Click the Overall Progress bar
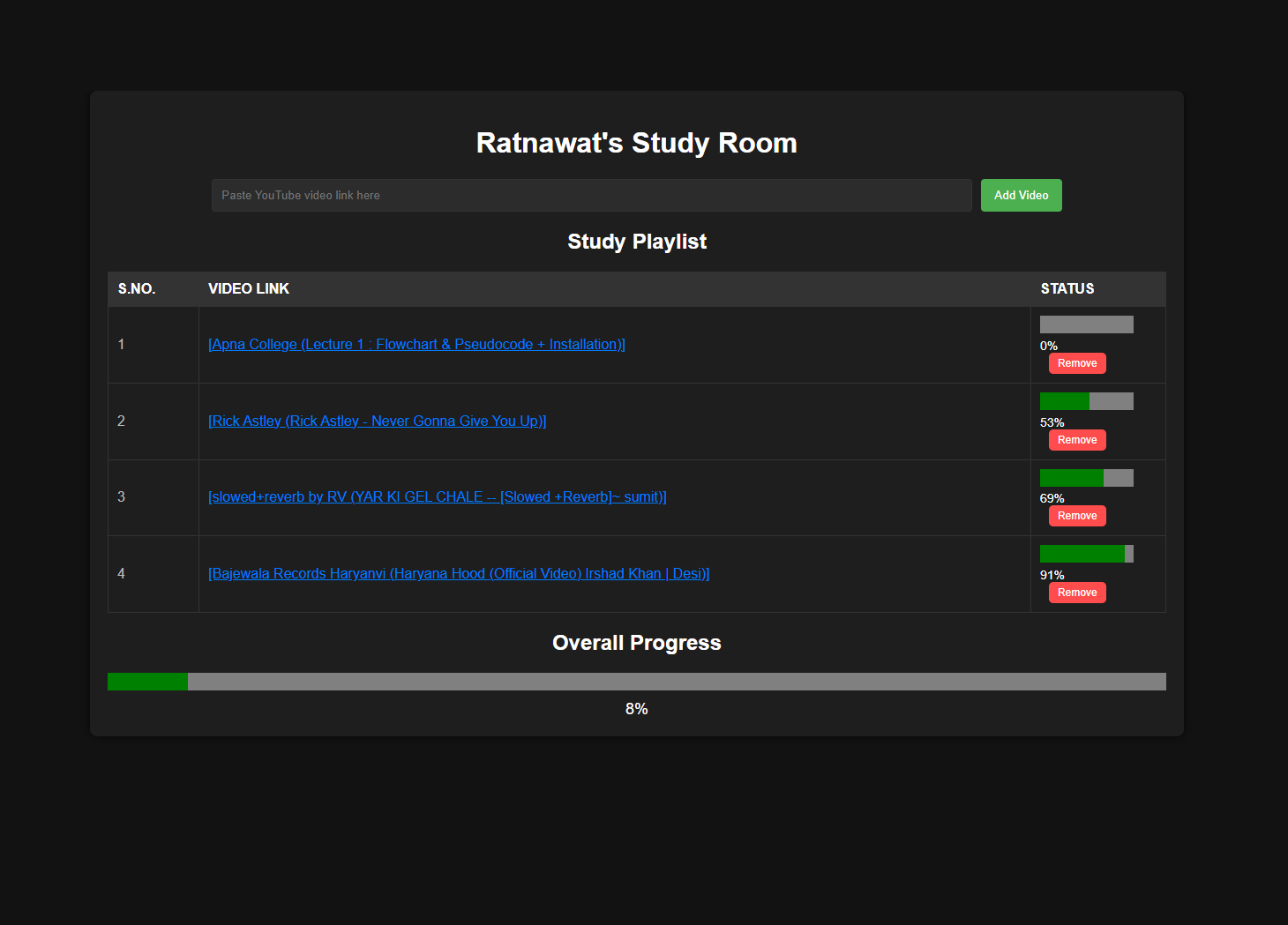 click(636, 682)
